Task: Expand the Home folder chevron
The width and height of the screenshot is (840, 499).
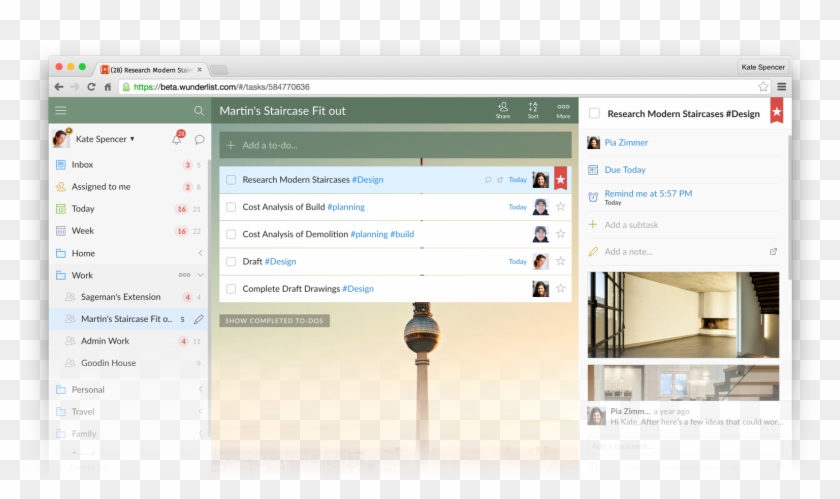Action: point(200,253)
